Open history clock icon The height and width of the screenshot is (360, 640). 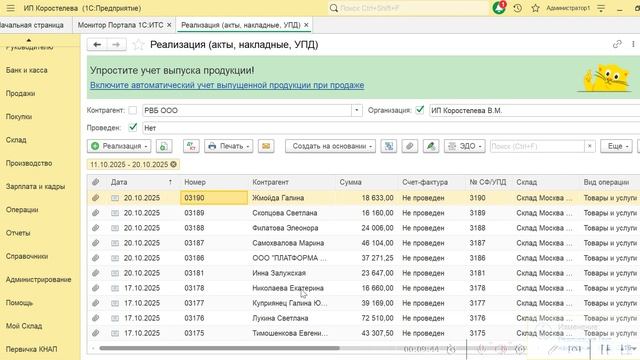518,8
